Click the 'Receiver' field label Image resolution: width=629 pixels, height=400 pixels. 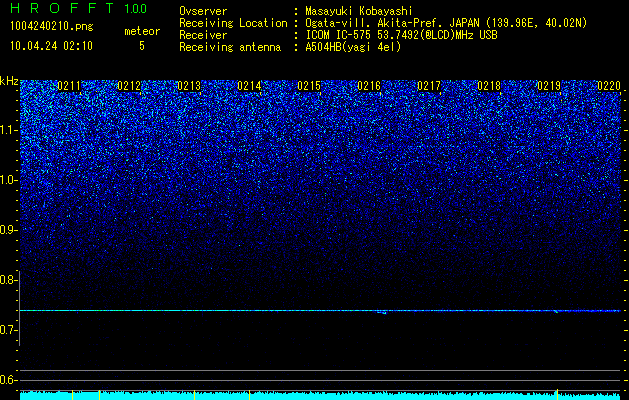(203, 35)
